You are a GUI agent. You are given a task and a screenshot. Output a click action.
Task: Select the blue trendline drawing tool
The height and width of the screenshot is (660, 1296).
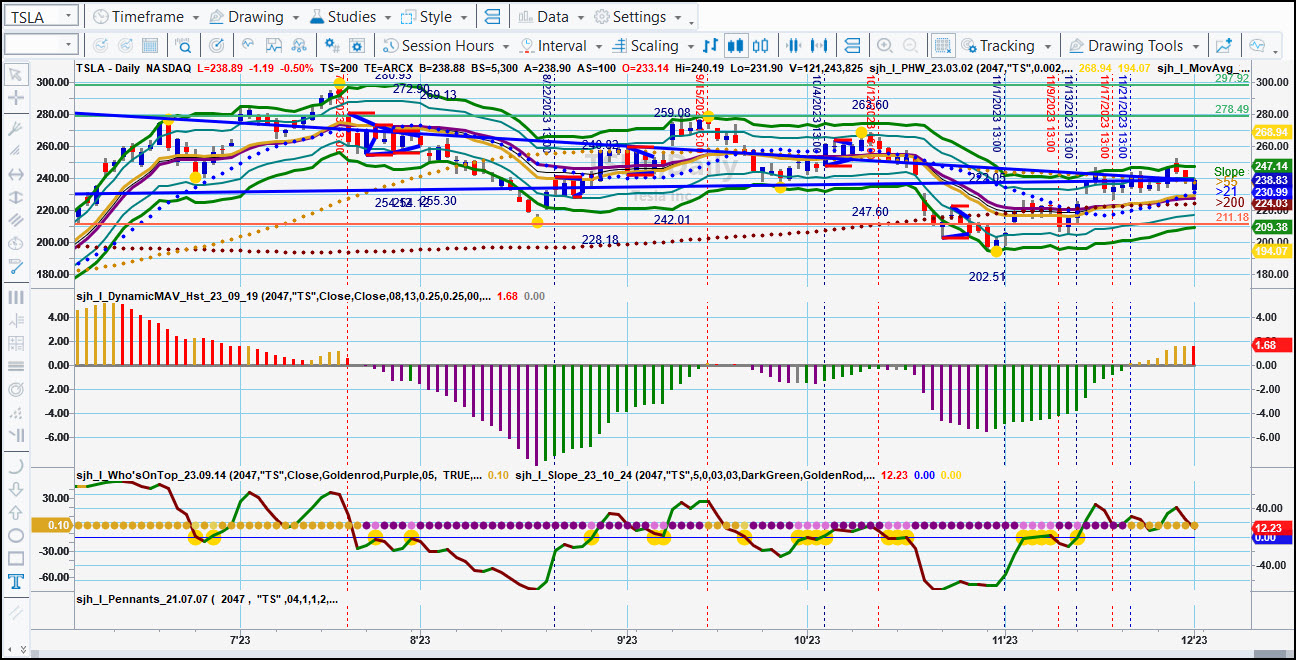16,266
